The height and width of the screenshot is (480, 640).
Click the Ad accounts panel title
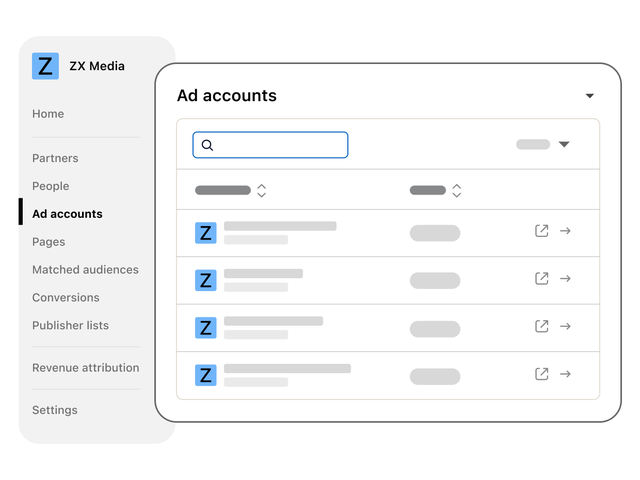coord(227,96)
